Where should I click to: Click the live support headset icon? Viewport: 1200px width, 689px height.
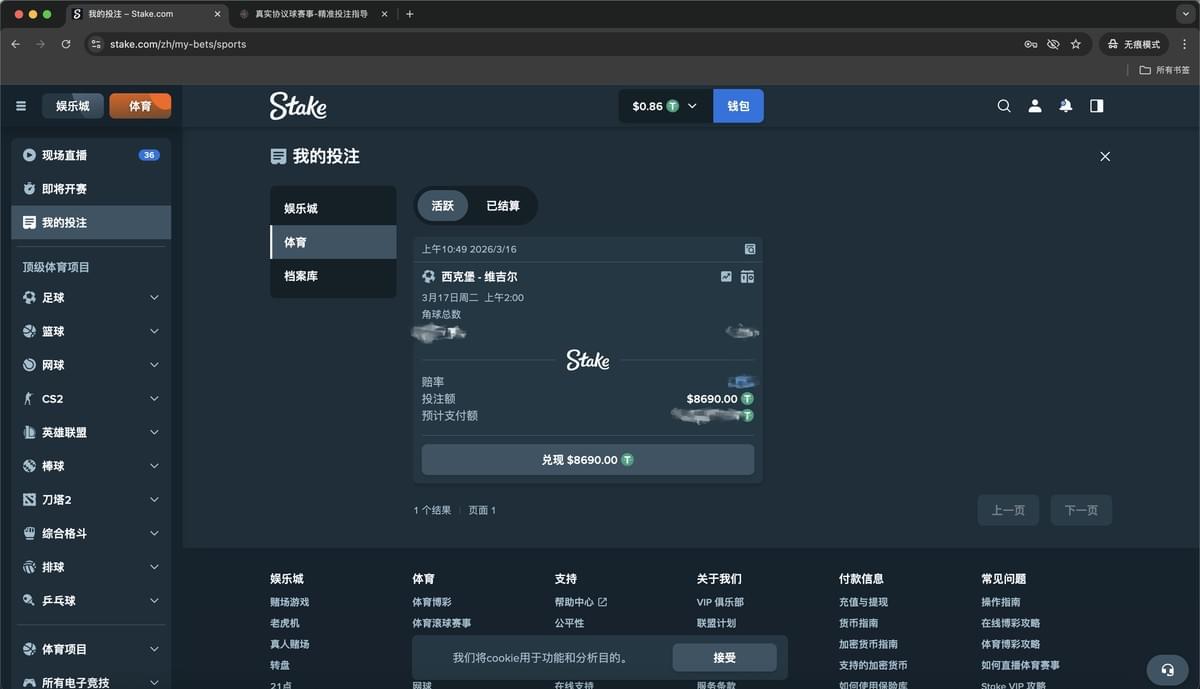click(x=1167, y=670)
